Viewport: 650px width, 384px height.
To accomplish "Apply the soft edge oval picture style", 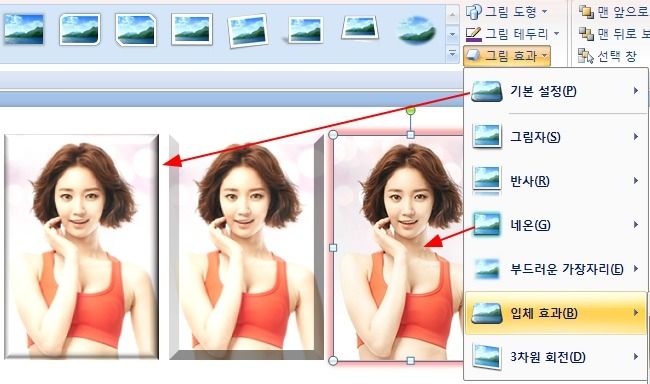I will click(416, 30).
